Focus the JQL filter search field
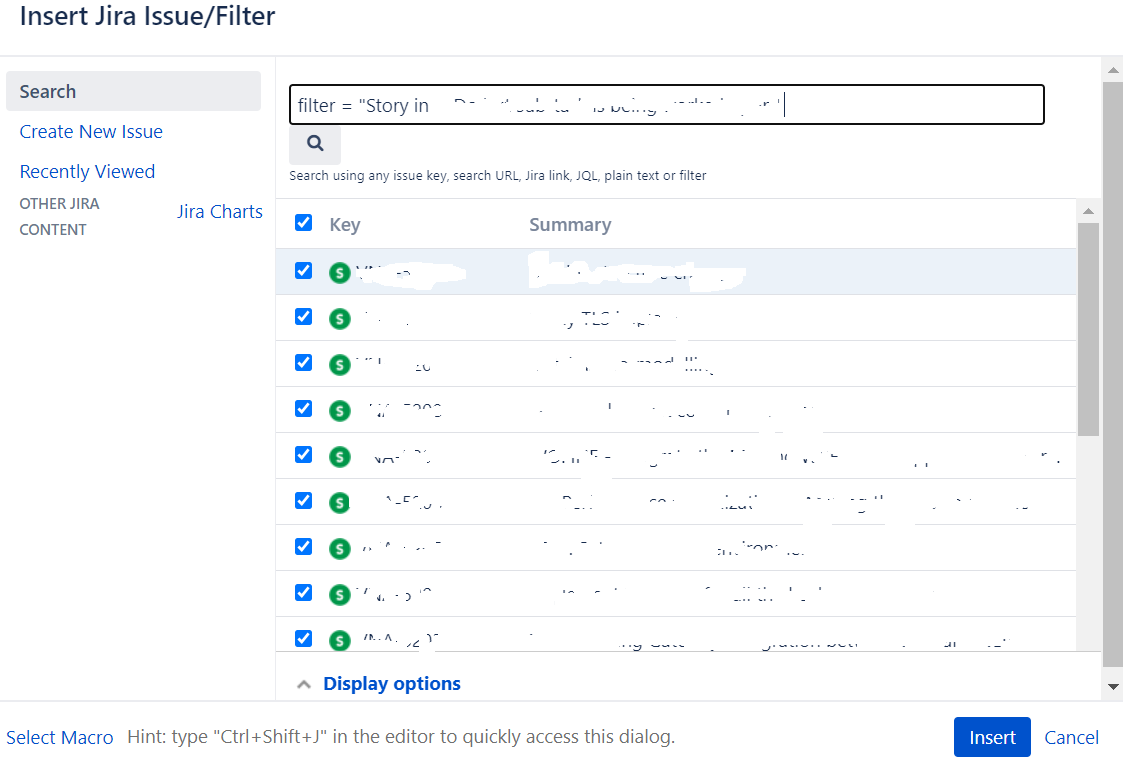 pyautogui.click(x=667, y=105)
